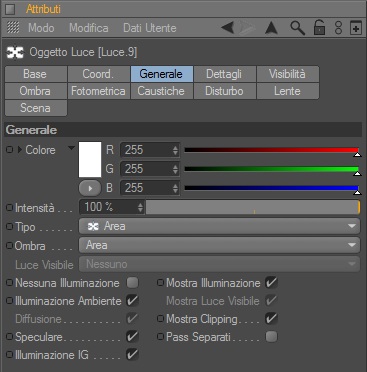Screen dimensions: 367x372
Task: Expand the Colore disclosure triangle
Action: tap(20, 150)
